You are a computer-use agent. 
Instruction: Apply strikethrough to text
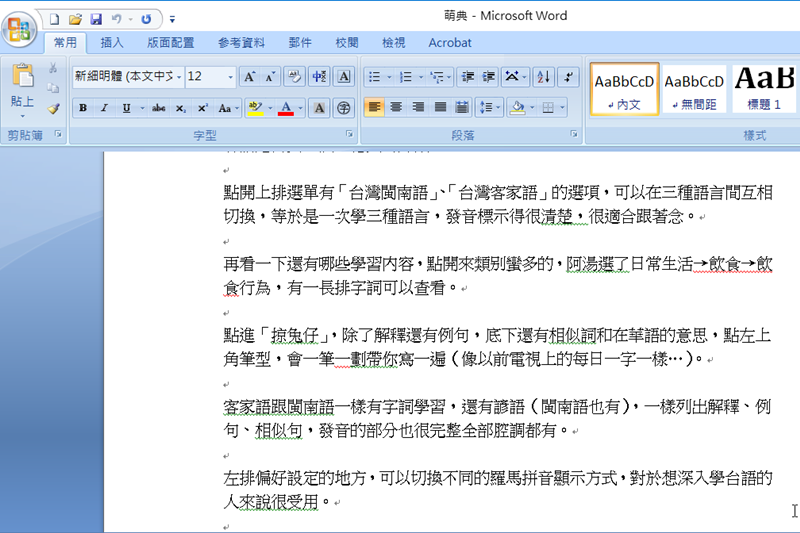pyautogui.click(x=158, y=108)
